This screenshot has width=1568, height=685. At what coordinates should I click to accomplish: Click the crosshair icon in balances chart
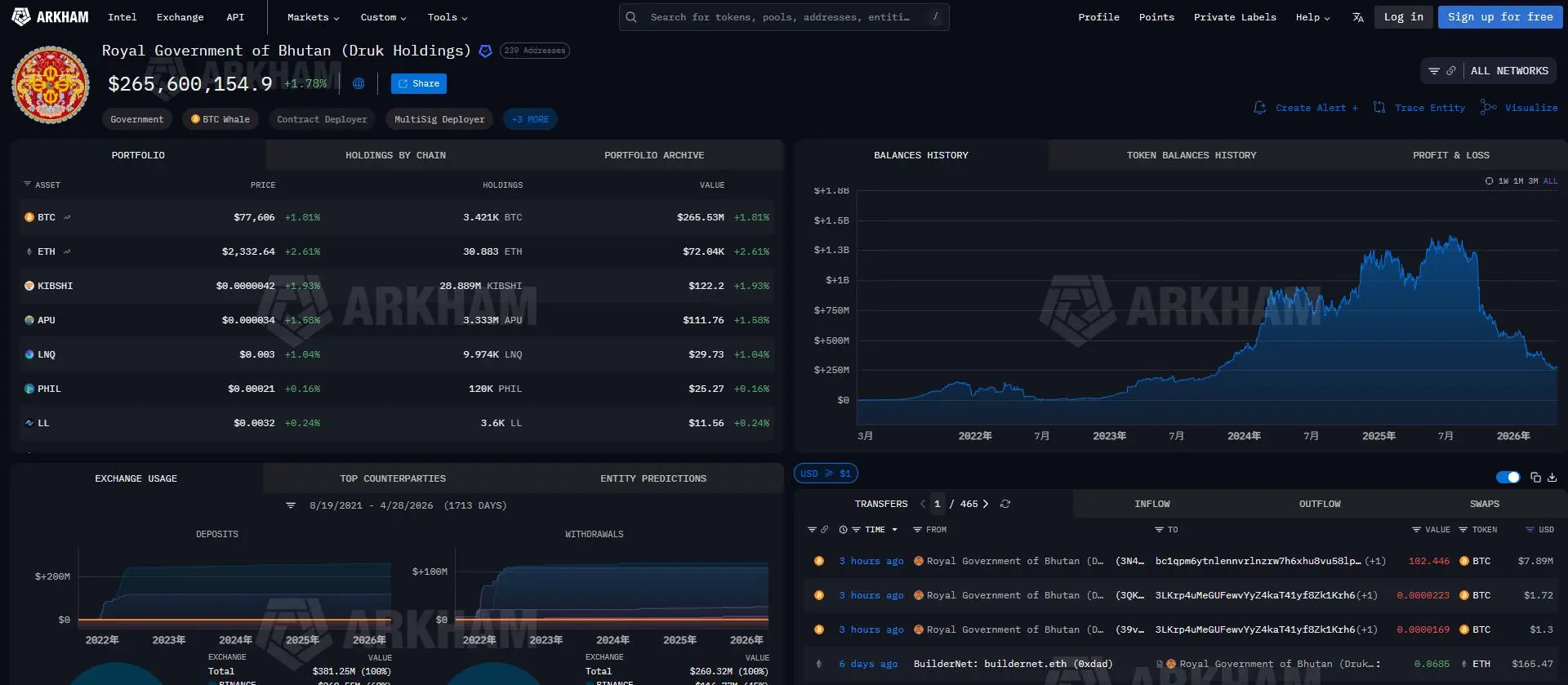(x=1489, y=181)
